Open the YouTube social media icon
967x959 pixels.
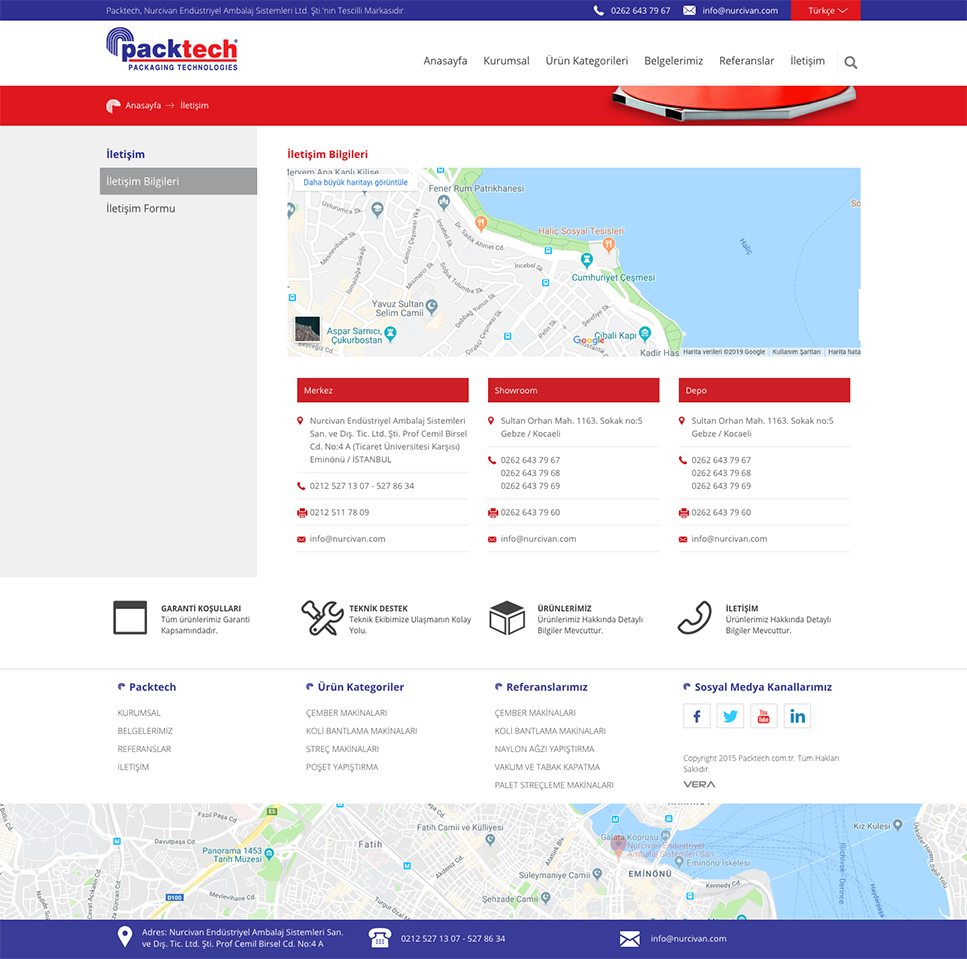(x=763, y=716)
